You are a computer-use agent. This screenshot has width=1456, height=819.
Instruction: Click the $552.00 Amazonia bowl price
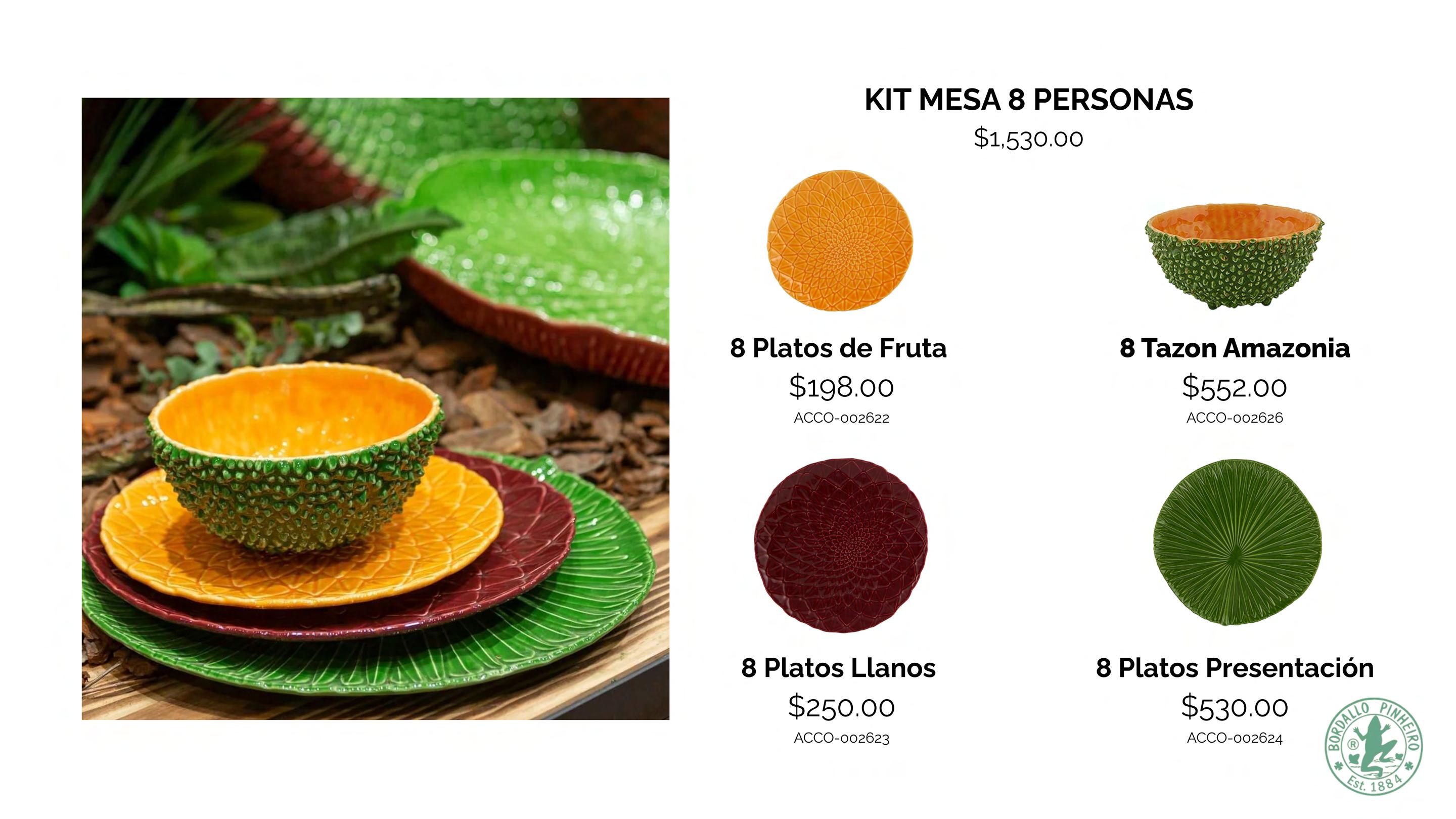pyautogui.click(x=1235, y=387)
